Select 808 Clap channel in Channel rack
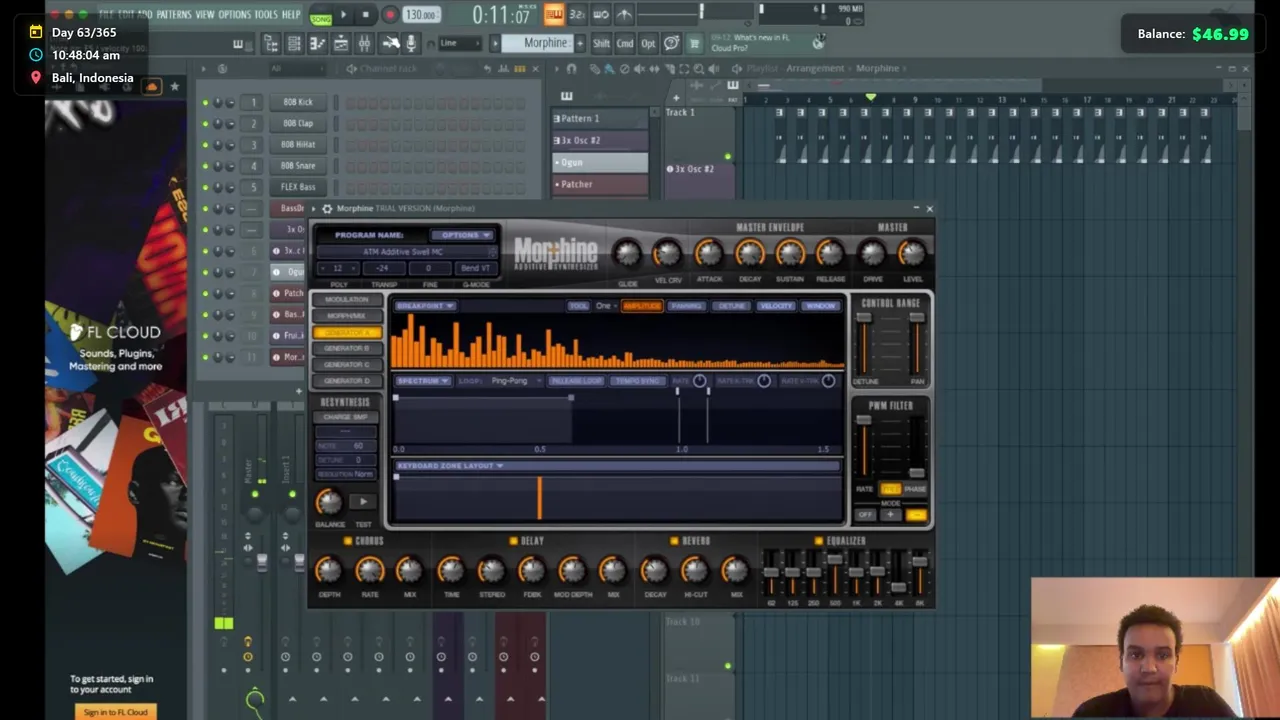Screen dimensions: 1280x720 (x=298, y=123)
